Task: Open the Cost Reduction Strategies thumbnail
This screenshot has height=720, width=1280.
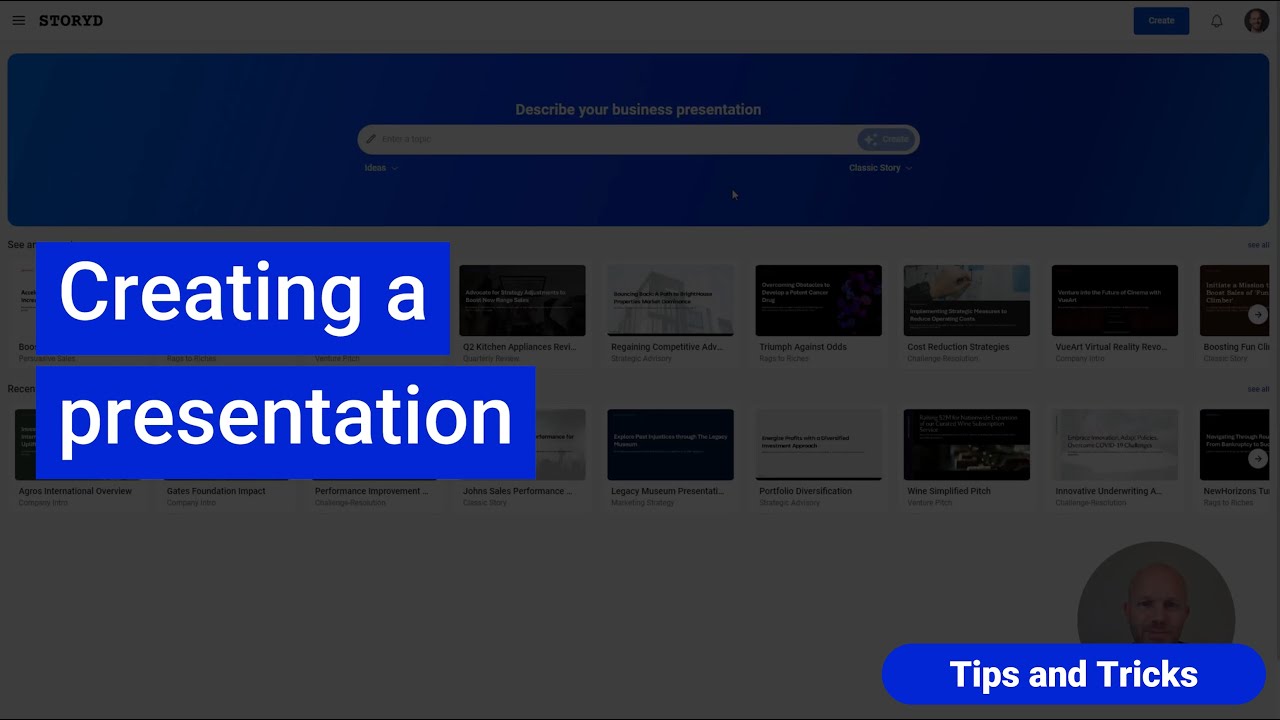Action: [x=966, y=300]
